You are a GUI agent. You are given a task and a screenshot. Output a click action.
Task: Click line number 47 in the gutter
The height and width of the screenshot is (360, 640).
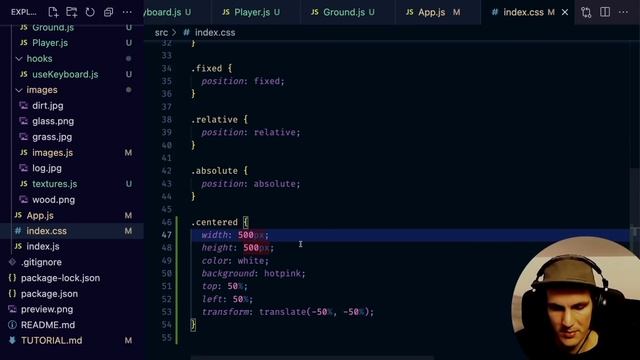click(167, 235)
